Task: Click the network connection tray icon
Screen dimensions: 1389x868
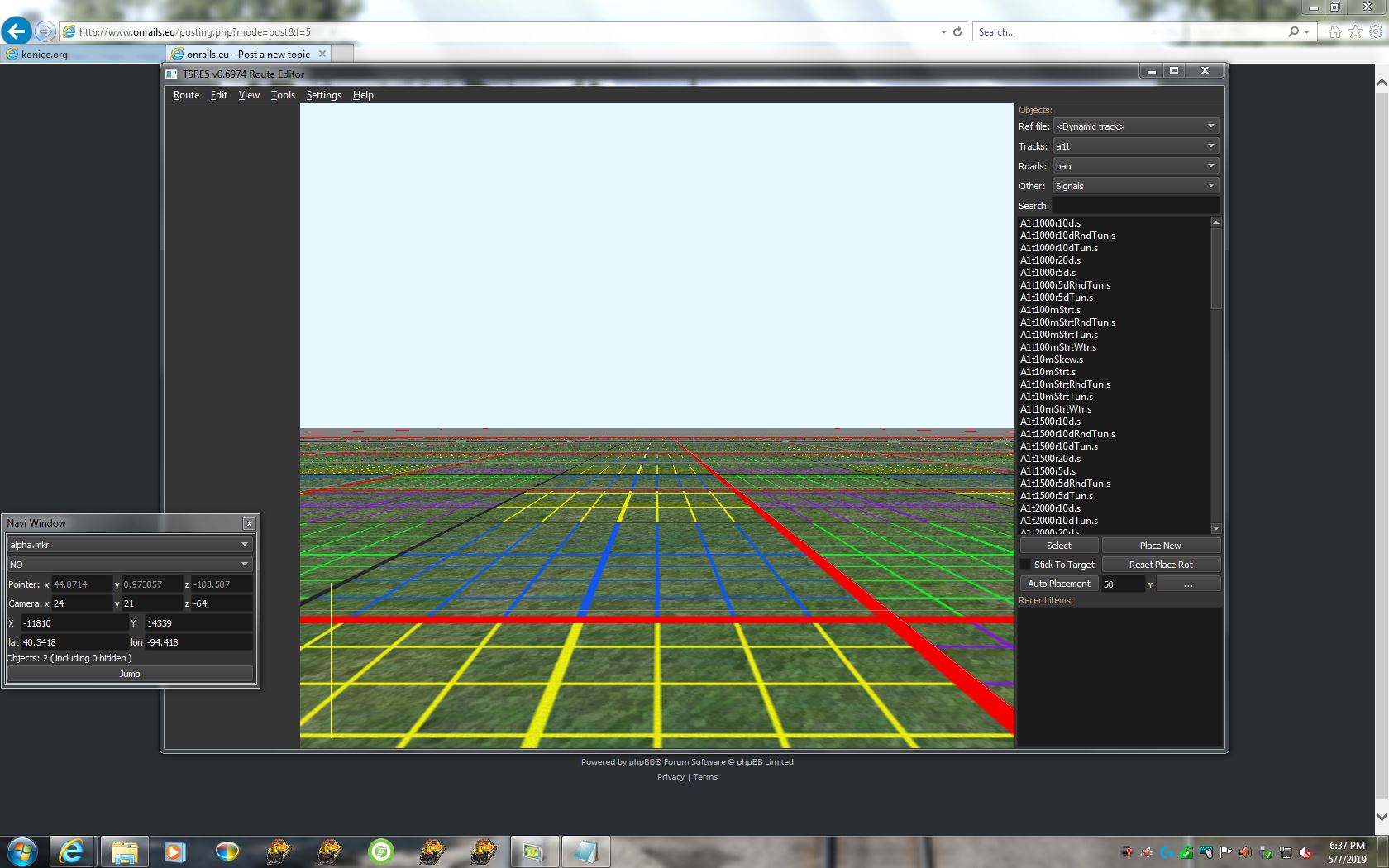Action: pos(1286,852)
